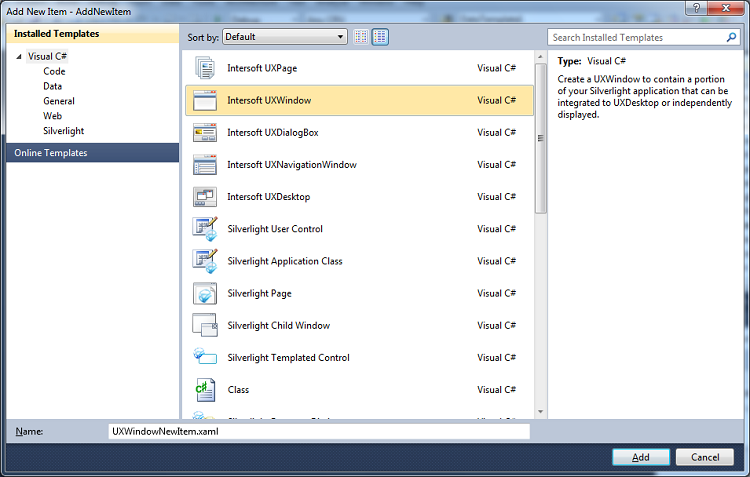Select the Intersoft UXDesktop icon
This screenshot has height=477, width=750.
tap(205, 197)
